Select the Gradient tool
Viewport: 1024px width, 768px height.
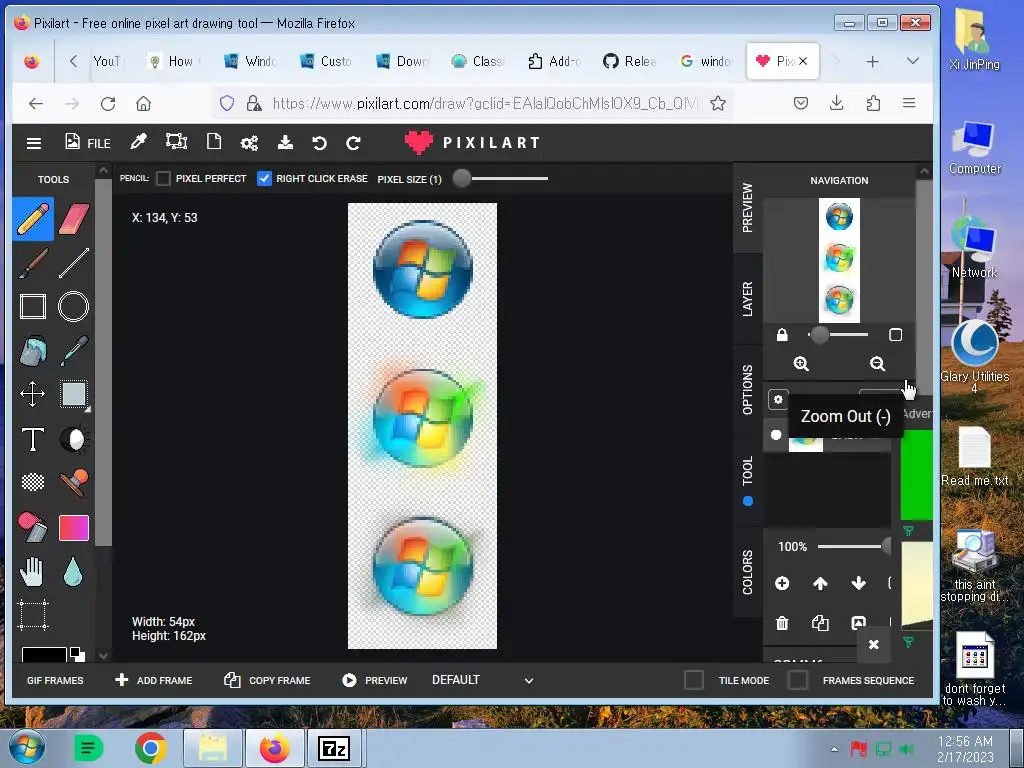click(74, 528)
